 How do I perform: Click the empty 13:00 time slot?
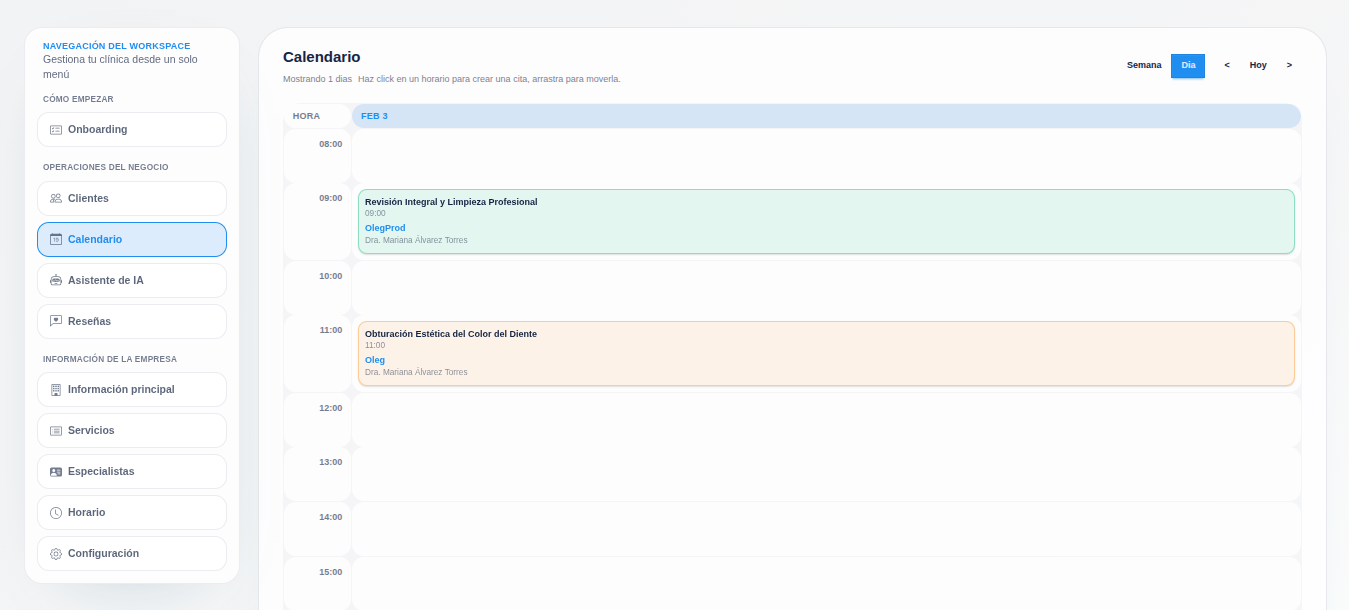[x=826, y=474]
